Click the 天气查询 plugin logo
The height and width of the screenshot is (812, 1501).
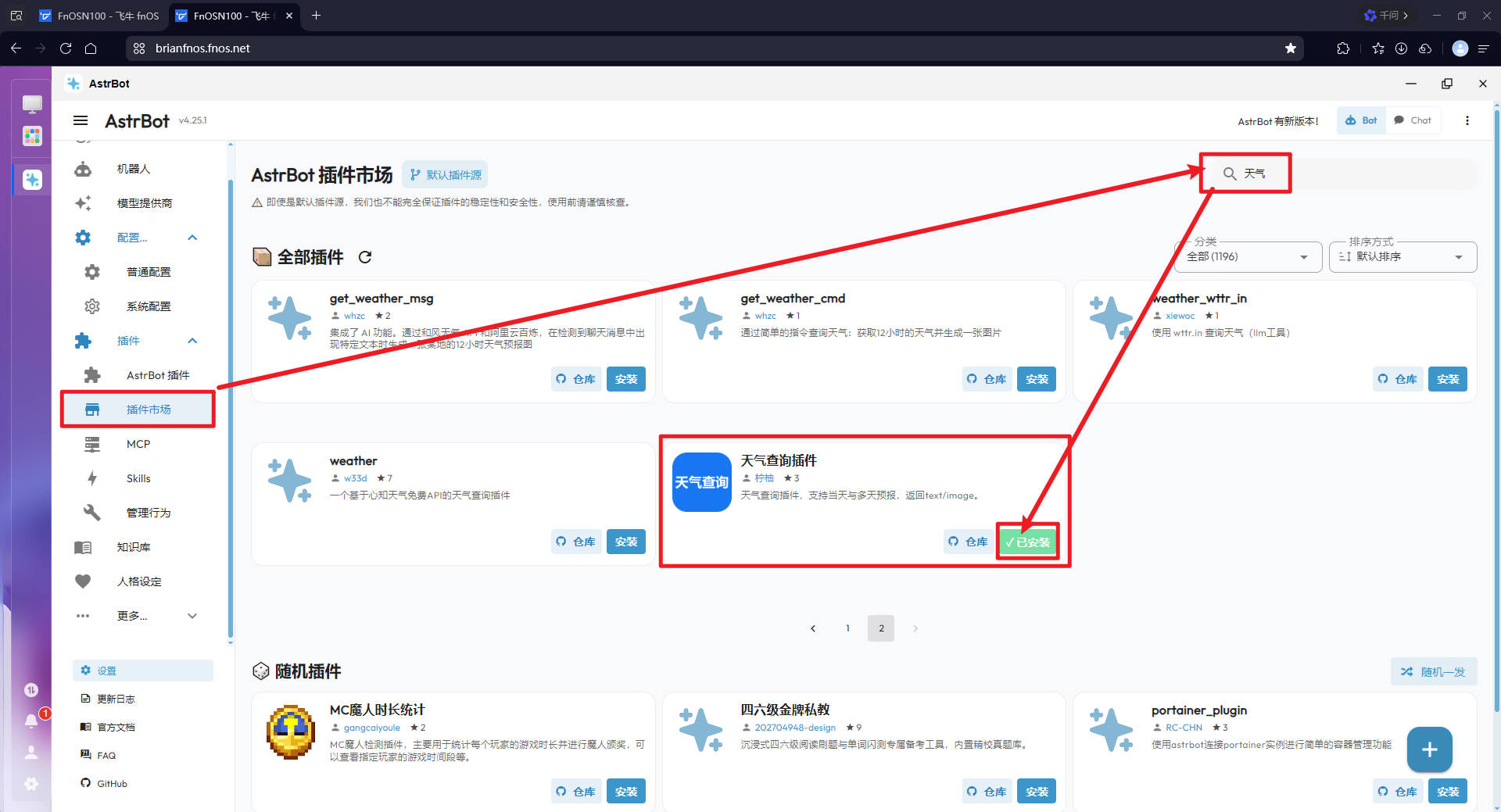(x=702, y=482)
